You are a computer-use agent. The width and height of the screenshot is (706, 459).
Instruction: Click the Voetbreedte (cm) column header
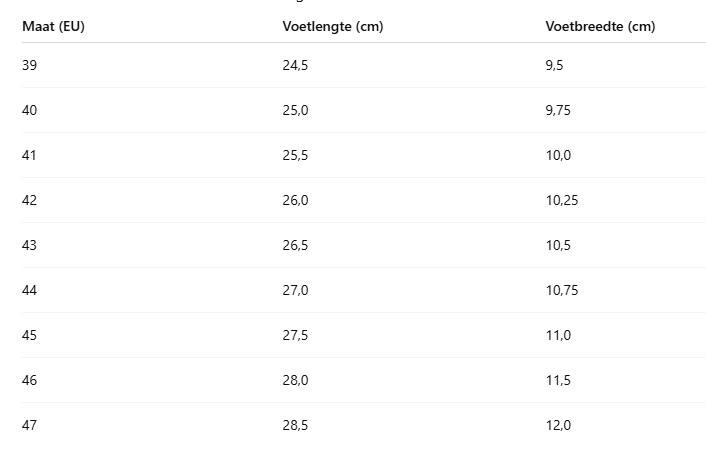pos(600,27)
